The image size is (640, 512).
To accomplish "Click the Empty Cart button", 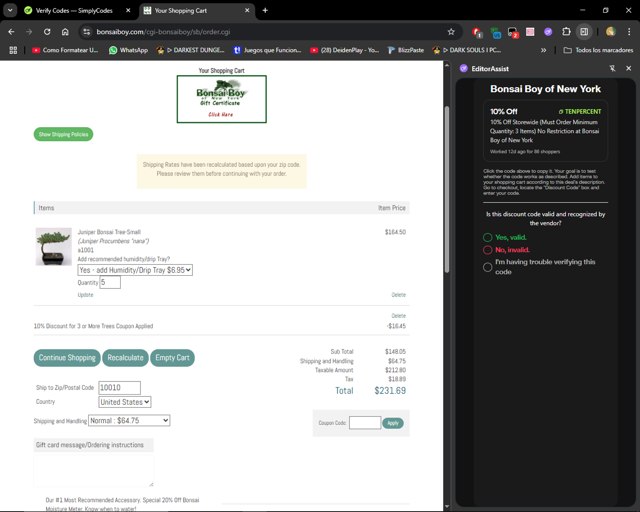I will 172,358.
